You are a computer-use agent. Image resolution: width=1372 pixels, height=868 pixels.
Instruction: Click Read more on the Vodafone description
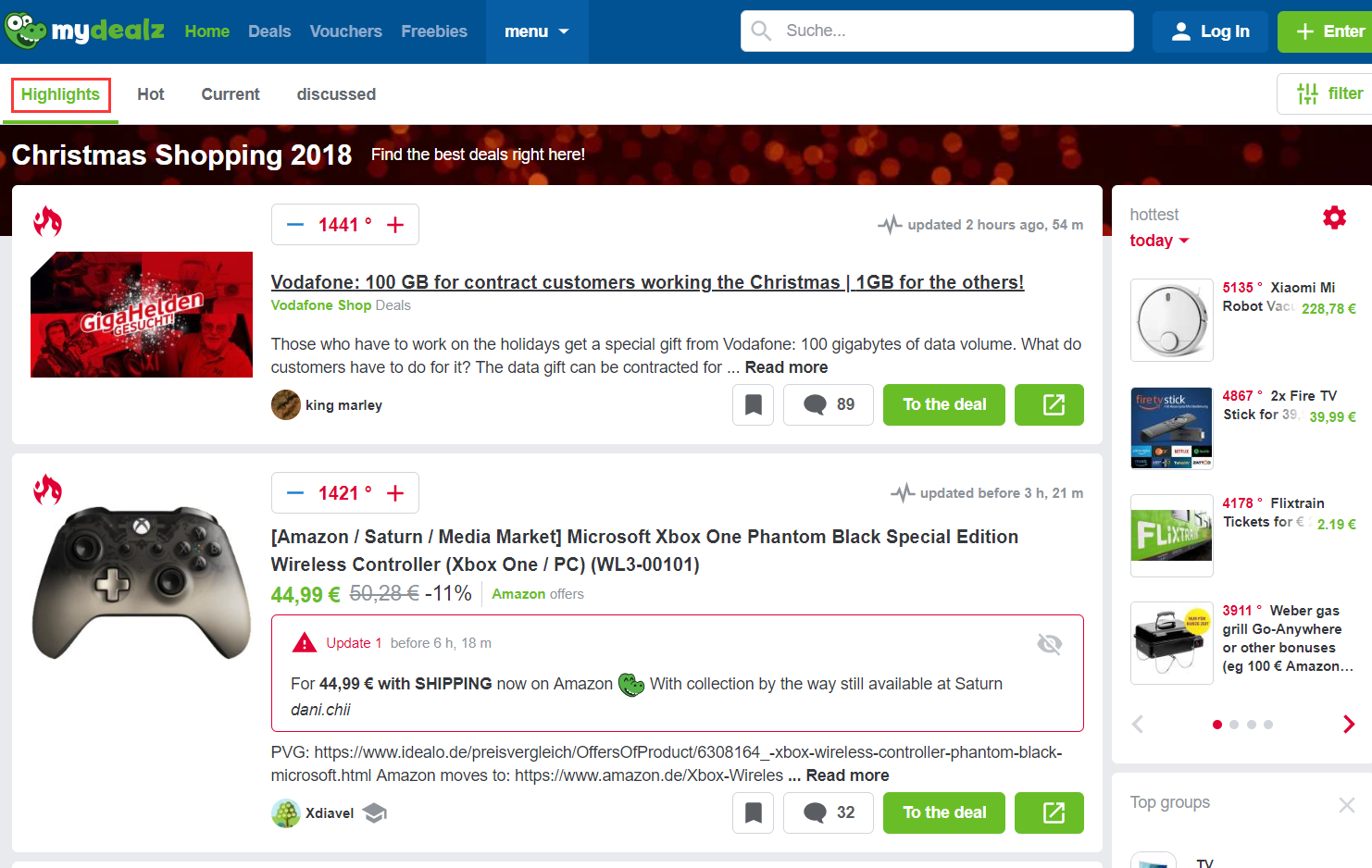click(786, 367)
